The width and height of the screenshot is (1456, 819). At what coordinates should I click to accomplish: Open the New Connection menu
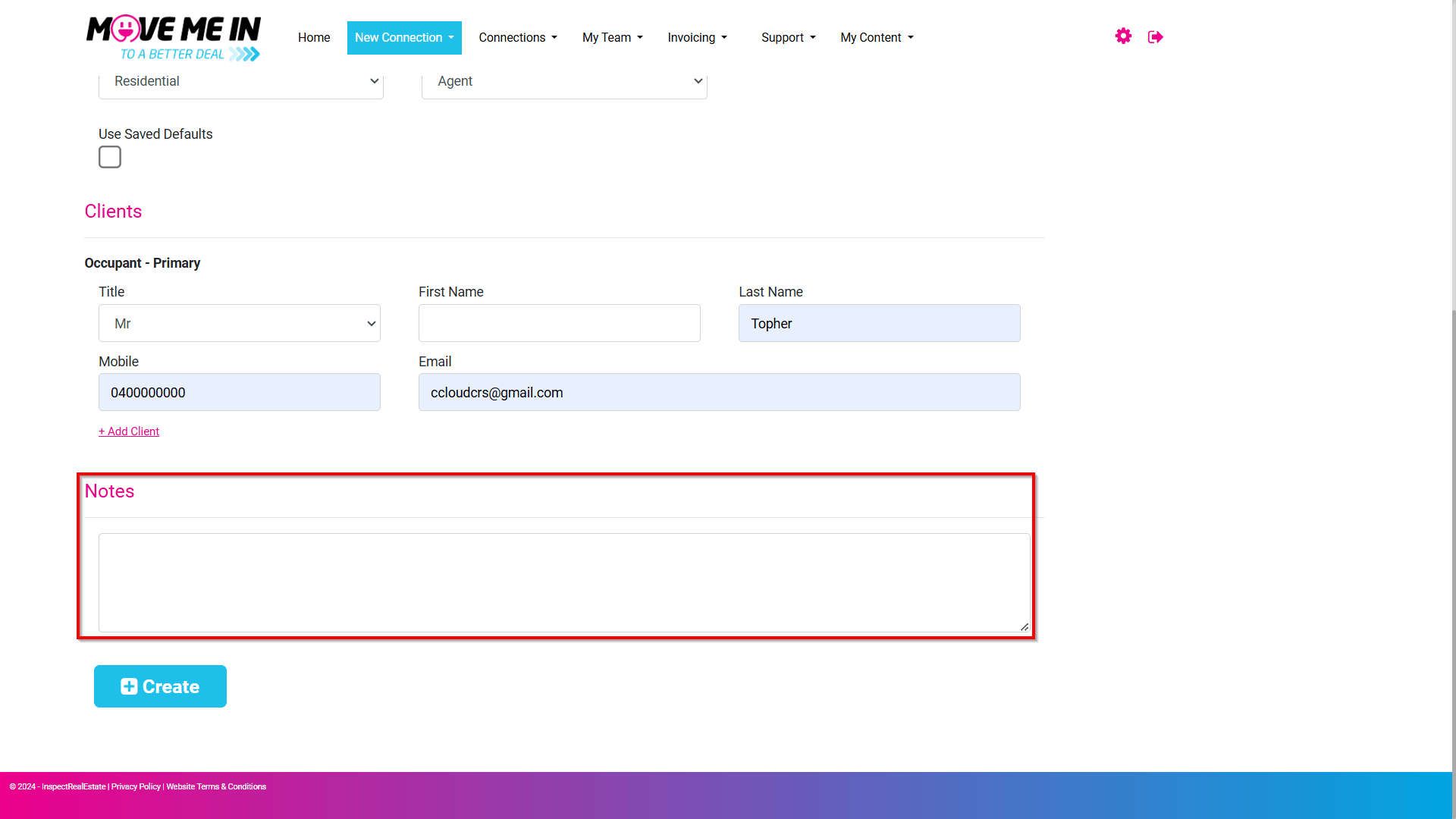coord(404,38)
